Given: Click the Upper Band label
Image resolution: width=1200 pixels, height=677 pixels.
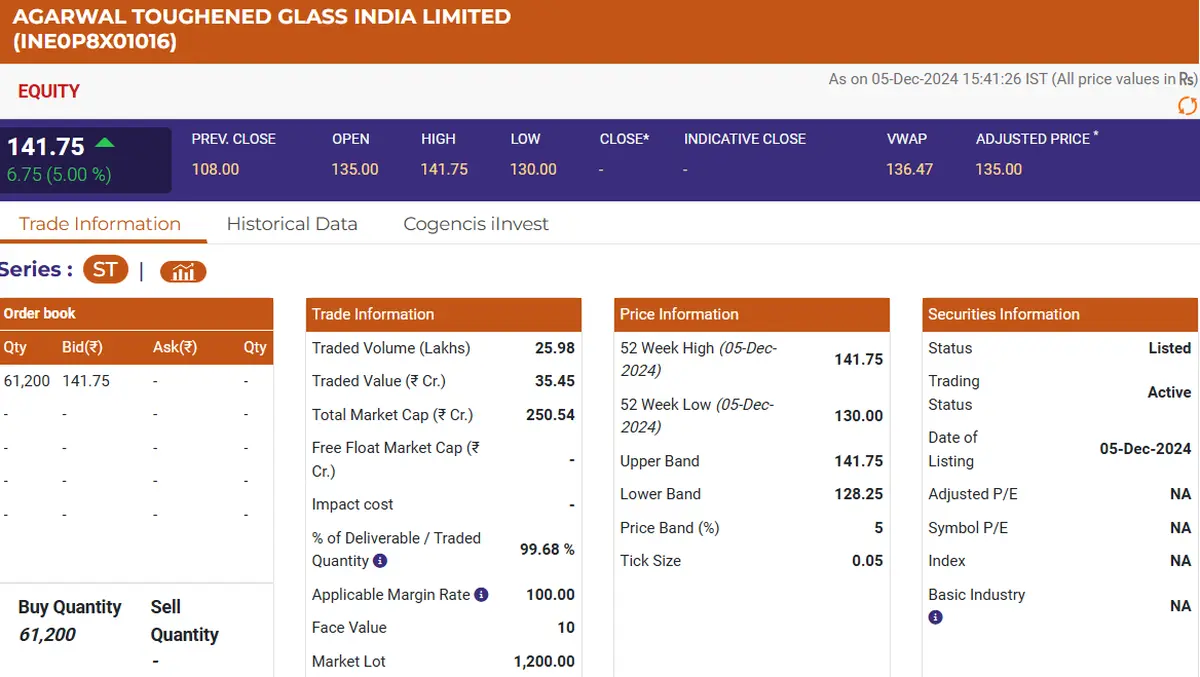Looking at the screenshot, I should (x=660, y=461).
